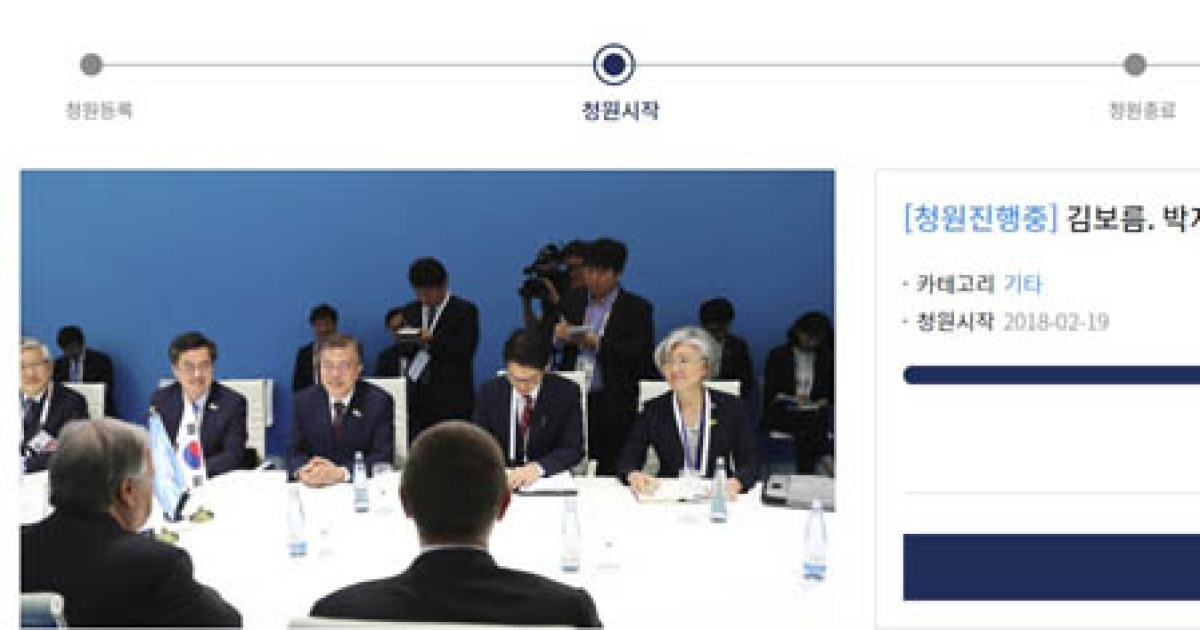This screenshot has width=1200, height=630.
Task: Click the bold 청원시작 step label
Action: (620, 111)
